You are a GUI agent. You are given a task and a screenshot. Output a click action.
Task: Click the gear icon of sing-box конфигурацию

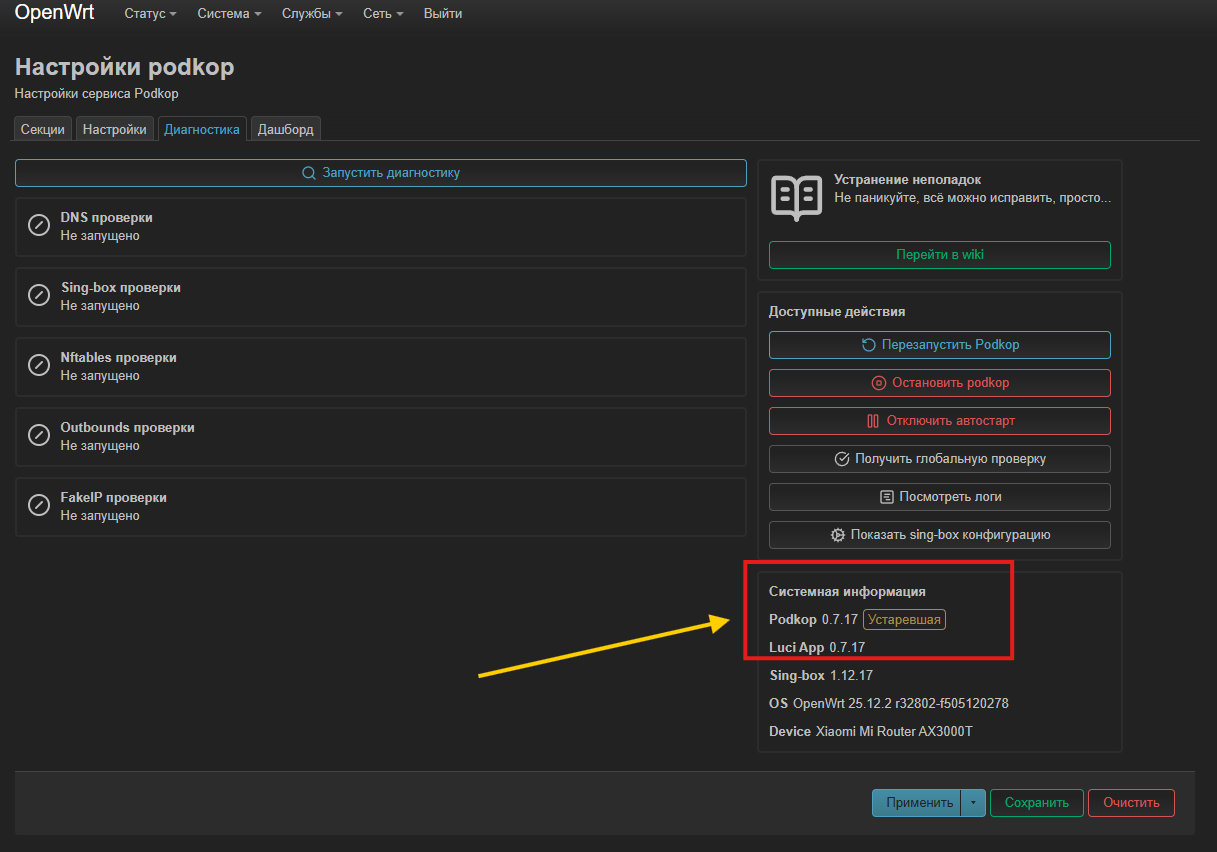[838, 535]
